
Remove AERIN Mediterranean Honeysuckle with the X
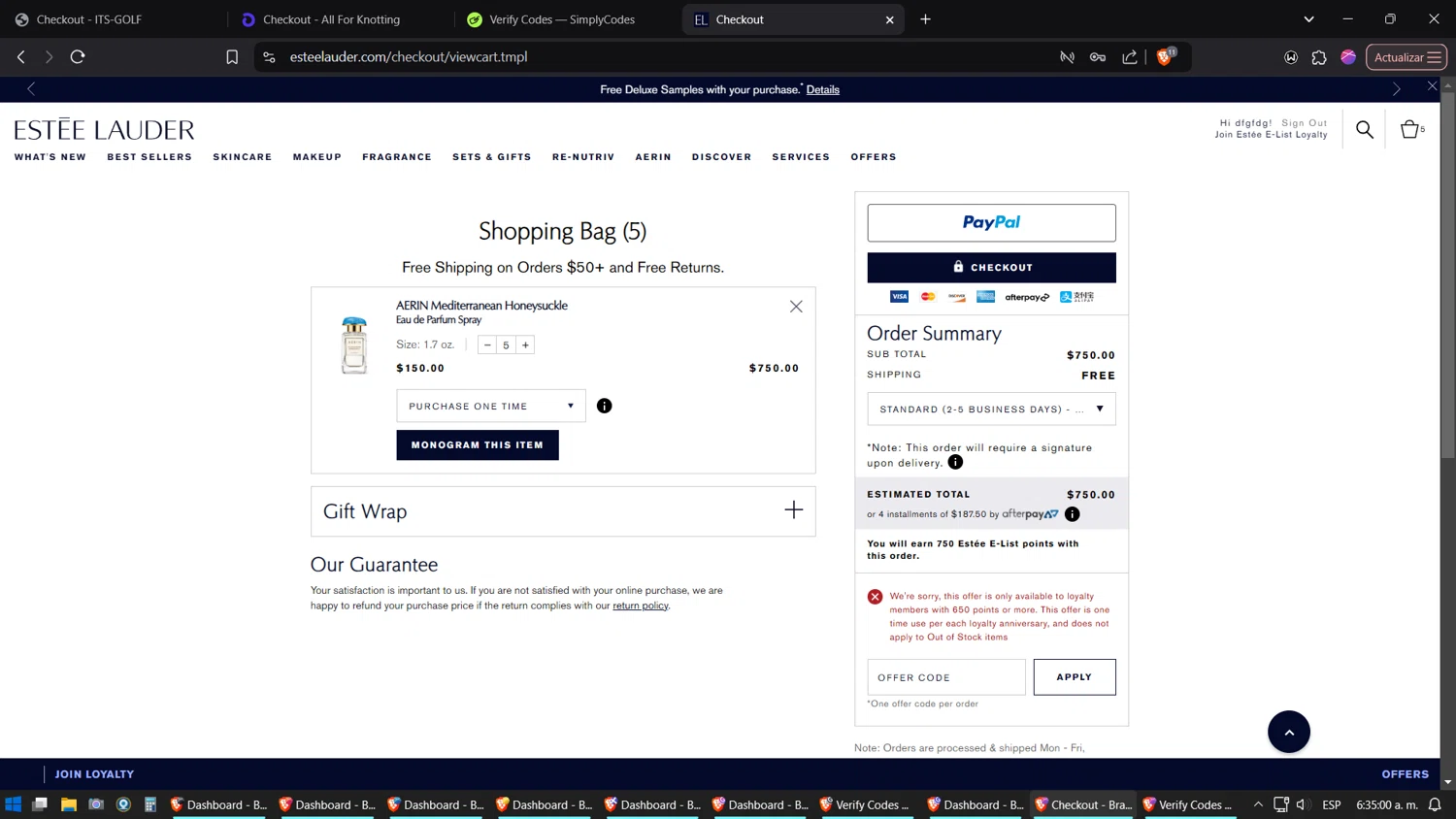[796, 307]
